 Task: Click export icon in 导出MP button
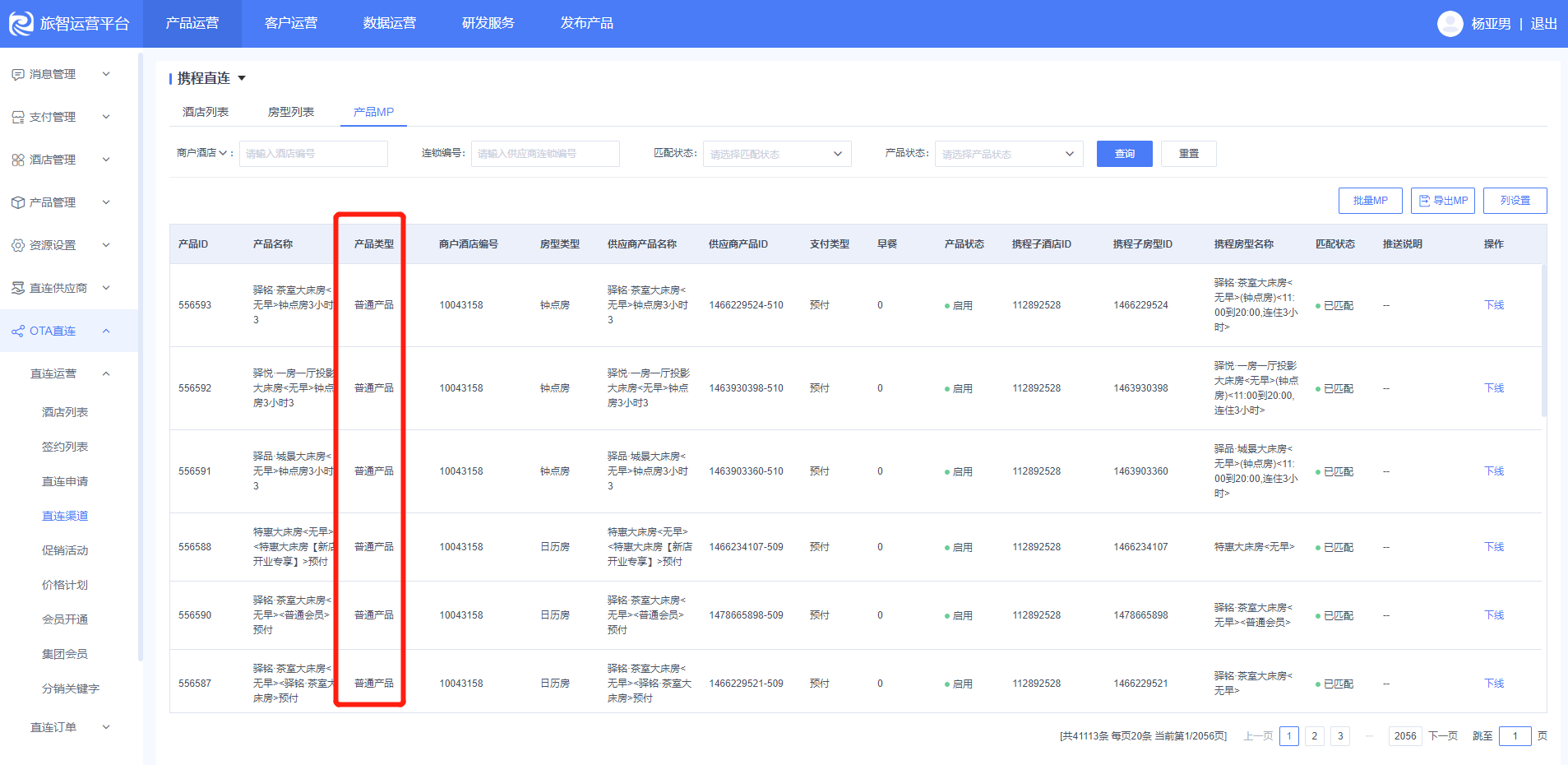(x=1425, y=201)
